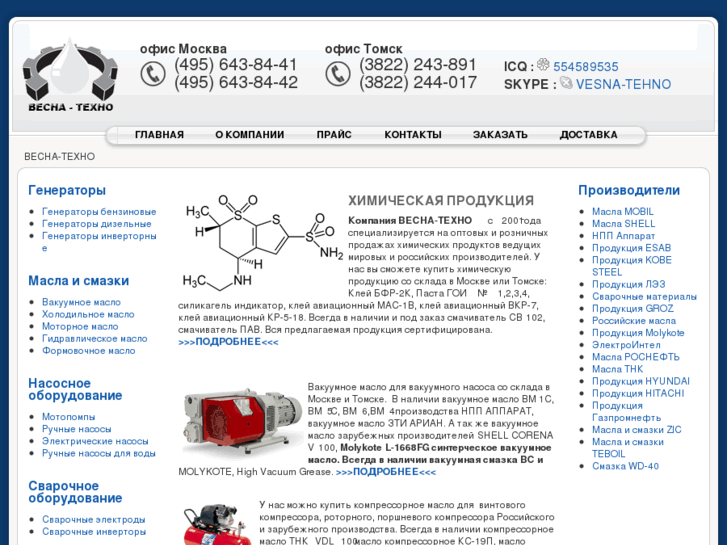The image size is (727, 545).
Task: Open Продукция Molykote link
Action: pyautogui.click(x=638, y=333)
